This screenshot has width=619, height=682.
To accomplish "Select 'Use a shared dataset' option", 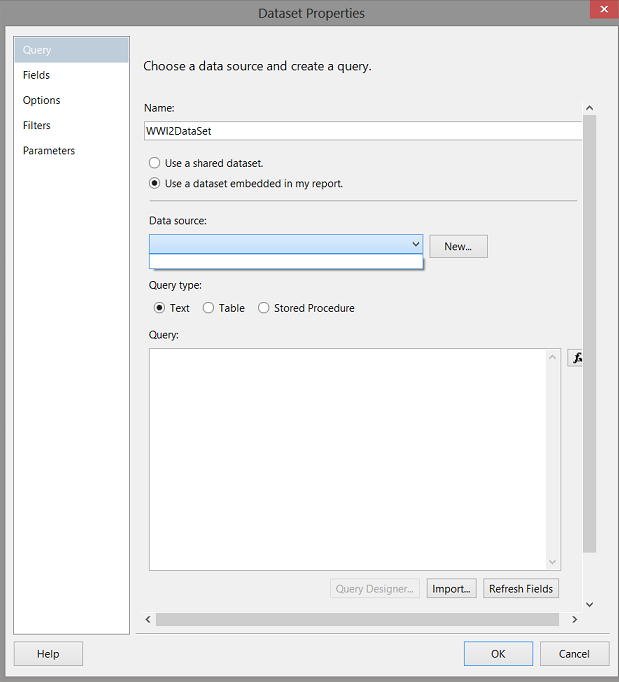I will click(155, 163).
